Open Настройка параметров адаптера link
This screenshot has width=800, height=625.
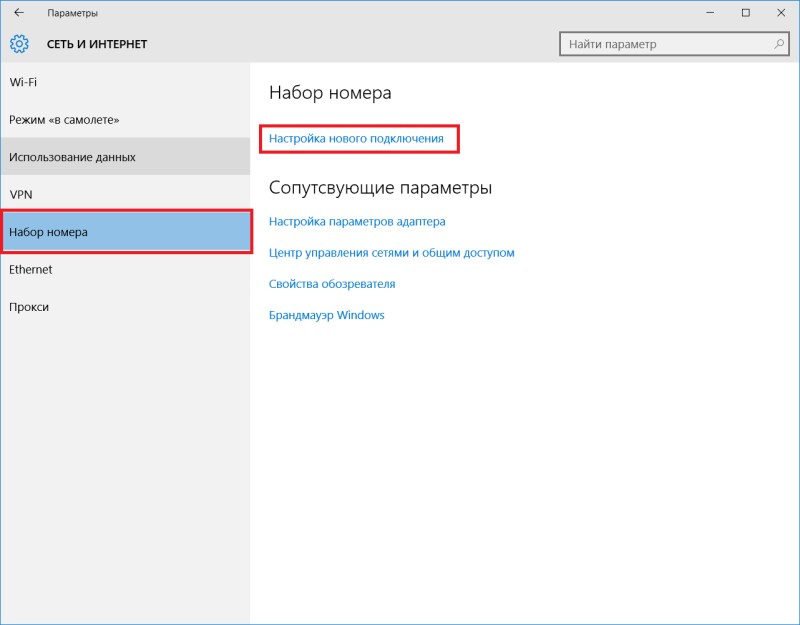357,222
